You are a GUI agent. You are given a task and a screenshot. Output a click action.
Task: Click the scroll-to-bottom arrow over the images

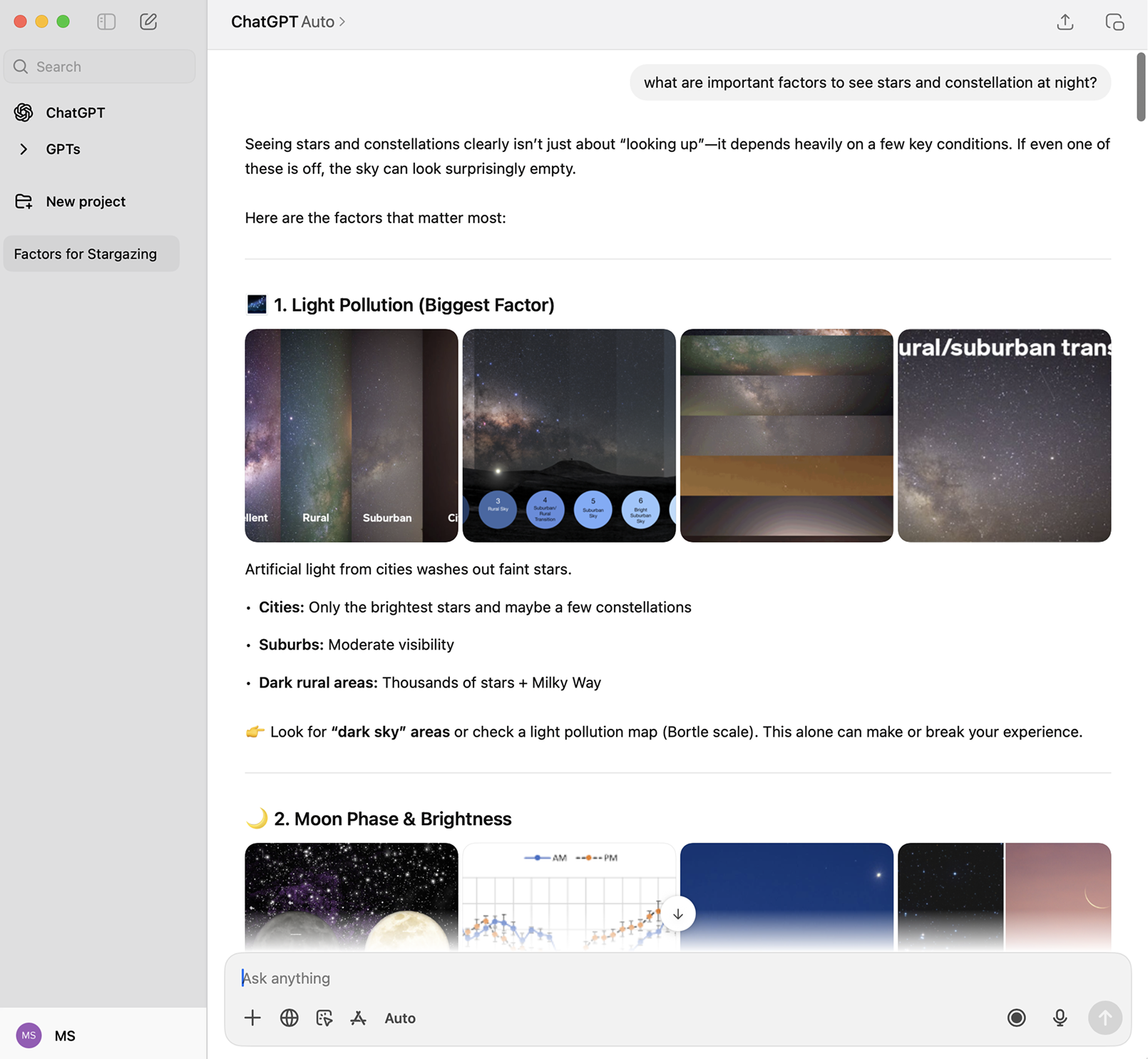(678, 914)
